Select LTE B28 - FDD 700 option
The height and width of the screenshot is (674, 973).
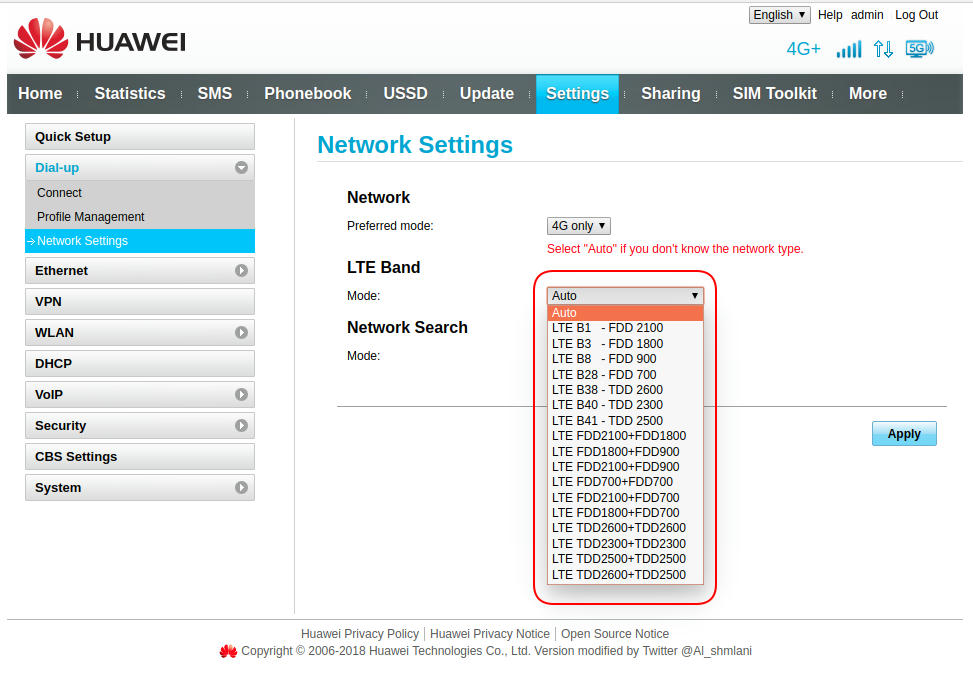pyautogui.click(x=625, y=375)
